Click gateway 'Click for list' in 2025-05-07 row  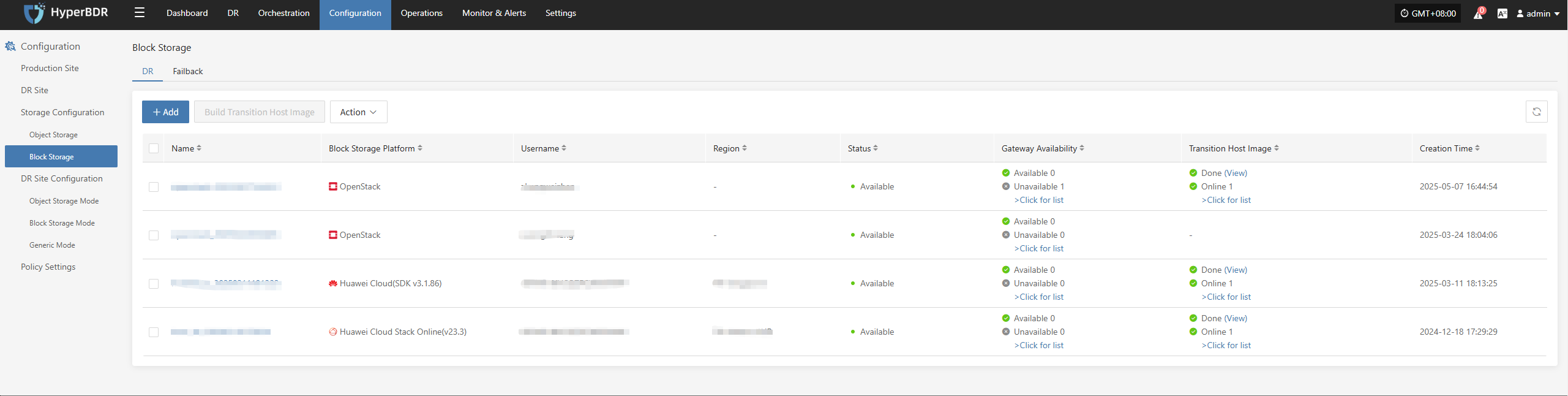click(x=1039, y=200)
